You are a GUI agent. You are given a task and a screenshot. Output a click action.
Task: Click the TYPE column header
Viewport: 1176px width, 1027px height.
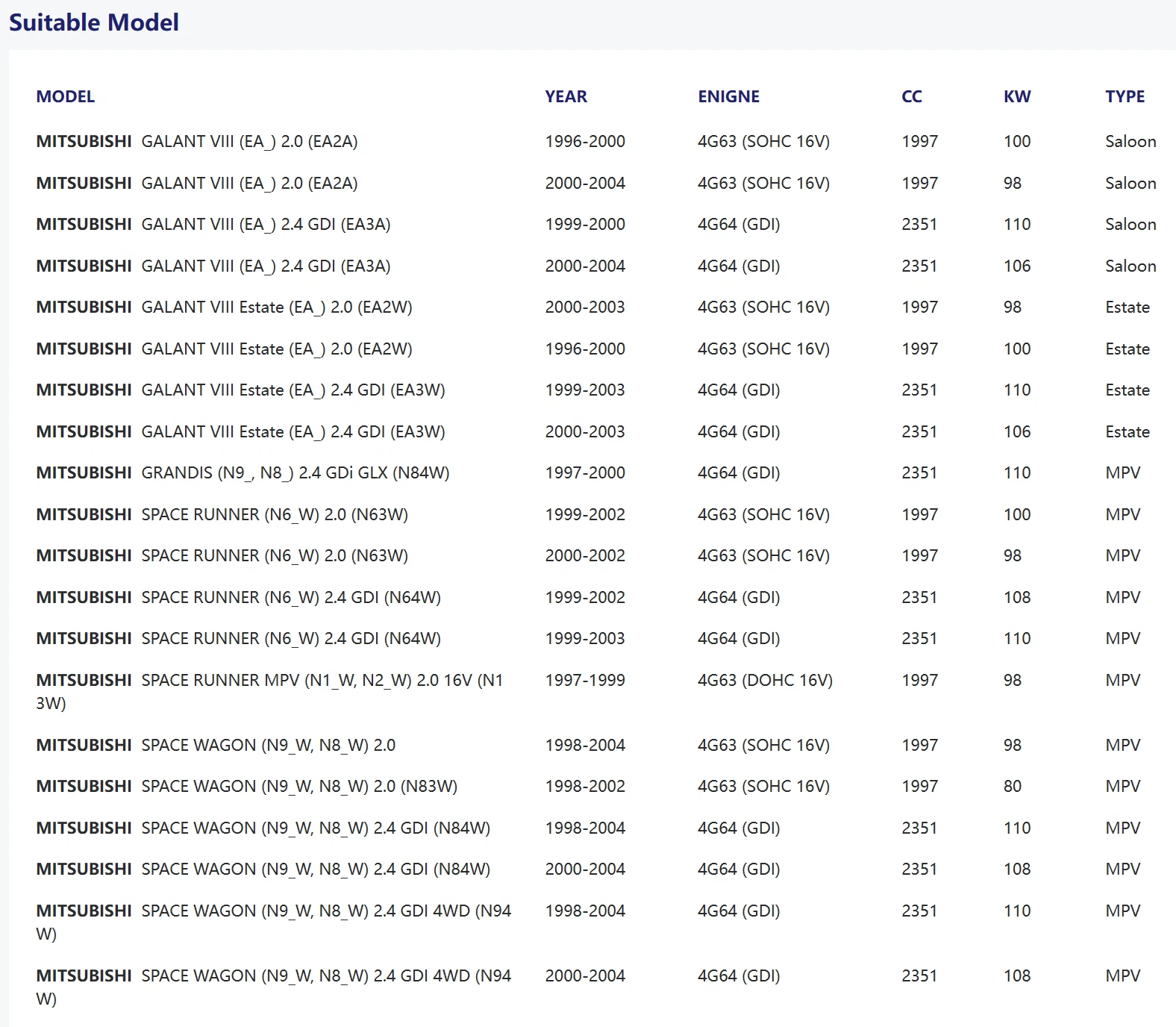[1125, 96]
